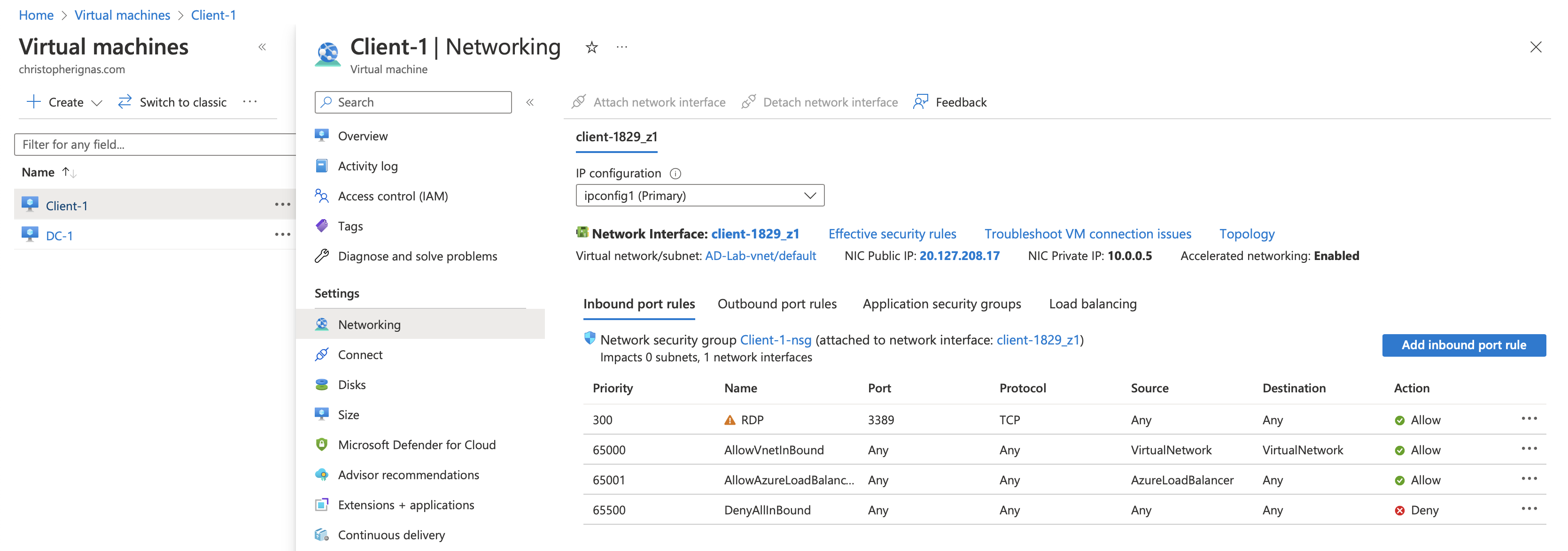Close the Client-1 Networking blade

pos(1535,47)
